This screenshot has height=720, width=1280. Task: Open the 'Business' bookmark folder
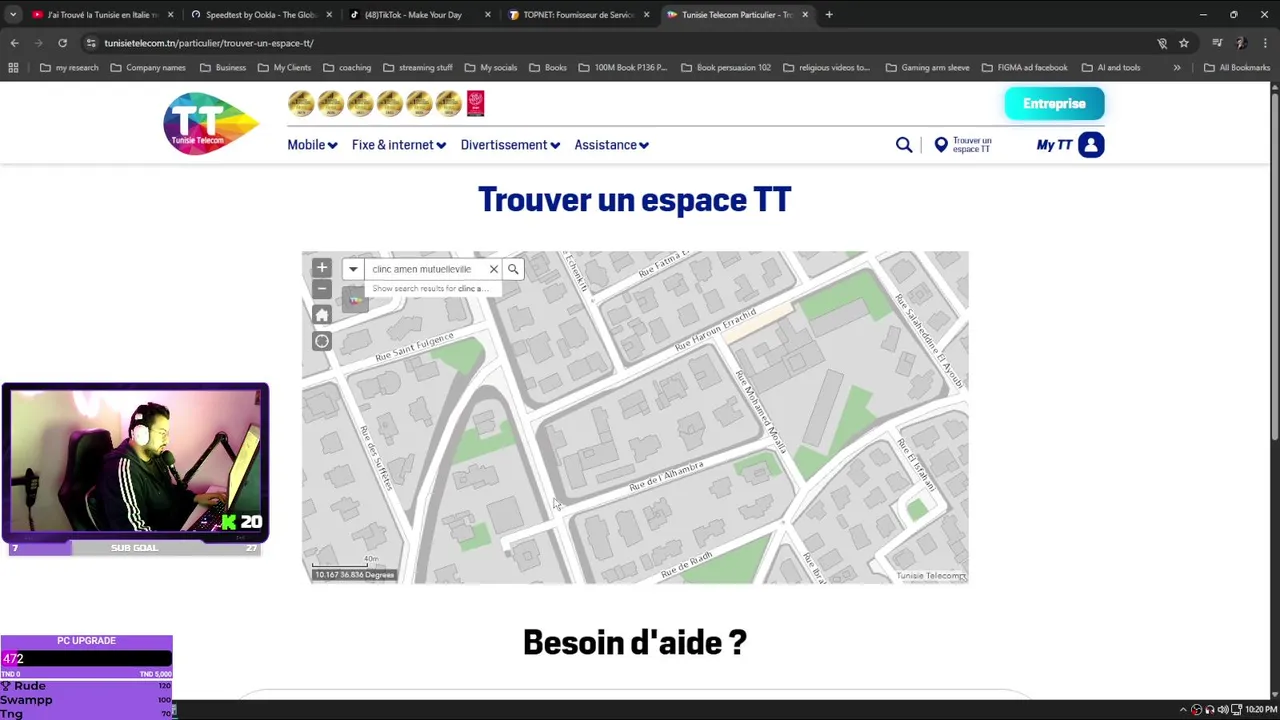[223, 68]
